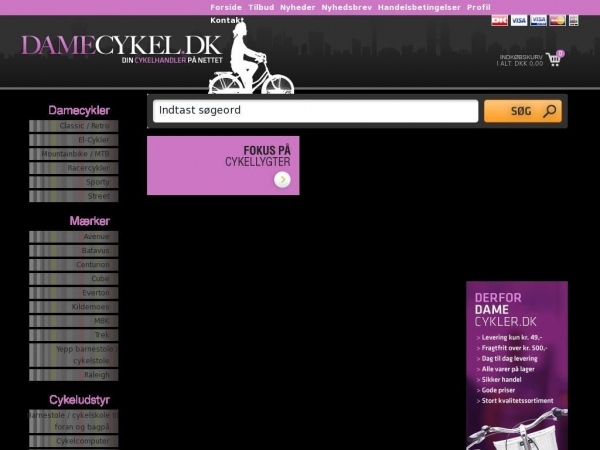Choose the Centurion brand
Screen dimensions: 600x450
point(73,265)
